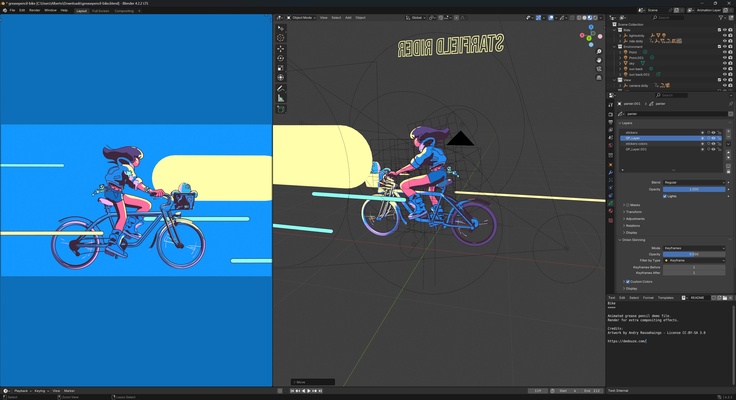Toggle the Custom Colors checkbox
This screenshot has height=400, width=736.
[628, 282]
